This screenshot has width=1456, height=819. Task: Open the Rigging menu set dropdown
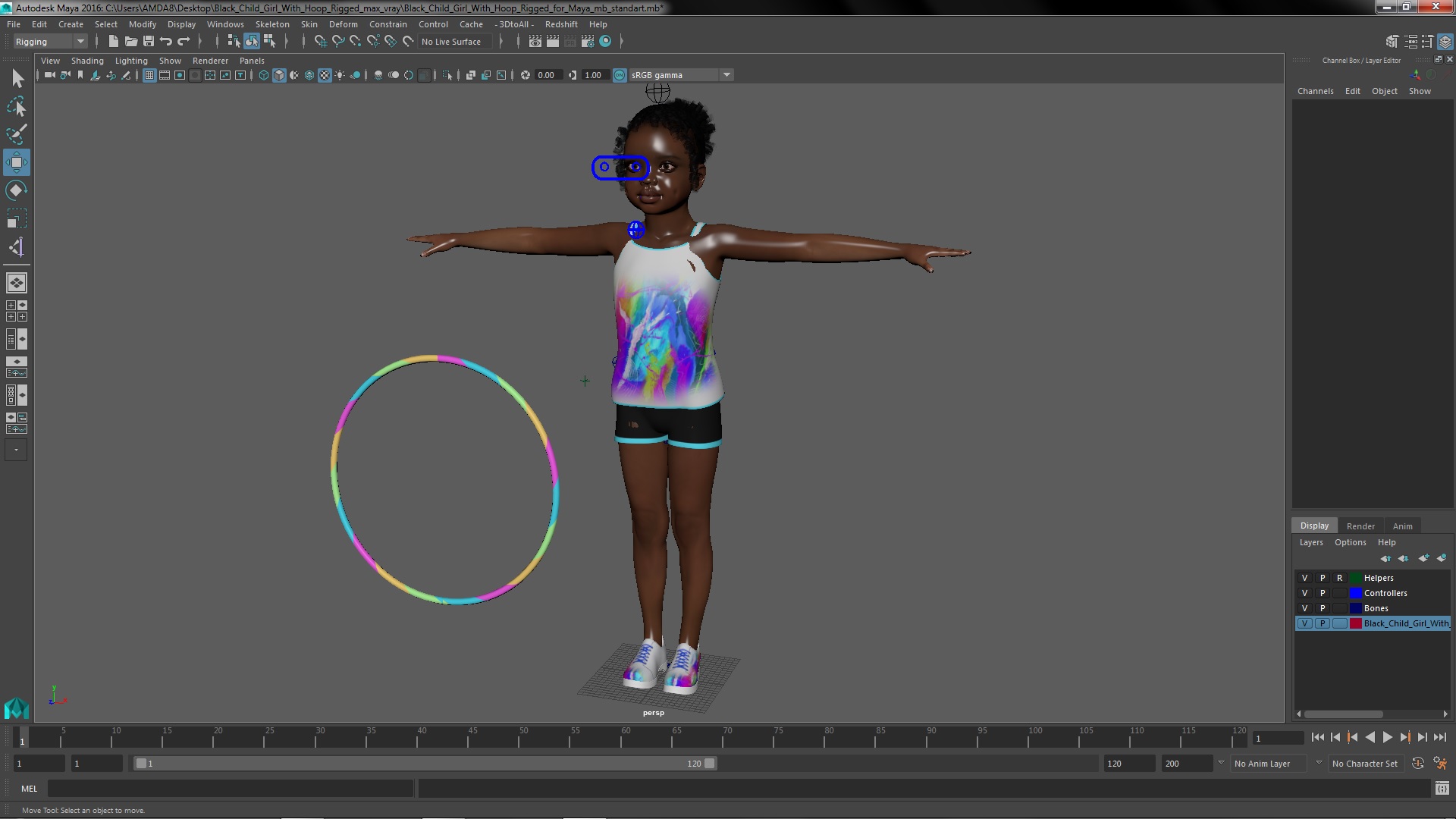click(50, 42)
